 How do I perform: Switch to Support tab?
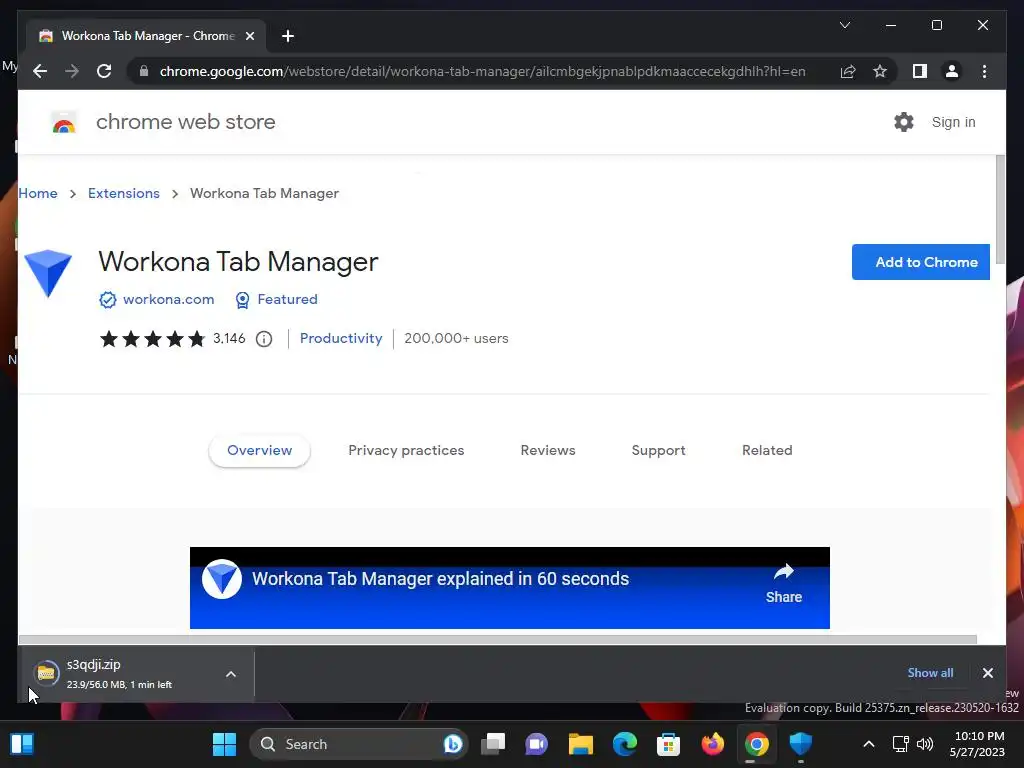click(658, 451)
